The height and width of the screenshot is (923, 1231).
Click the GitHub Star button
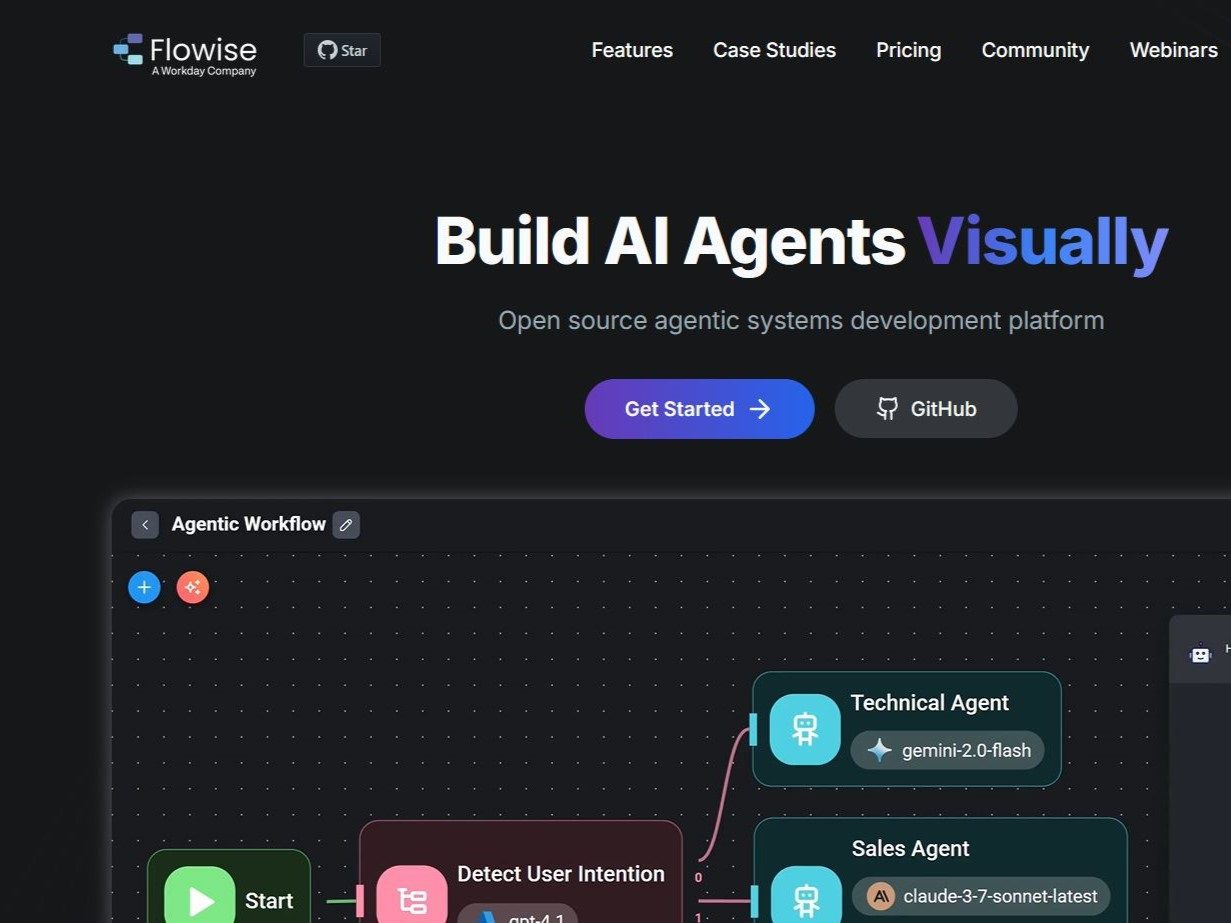pos(342,50)
